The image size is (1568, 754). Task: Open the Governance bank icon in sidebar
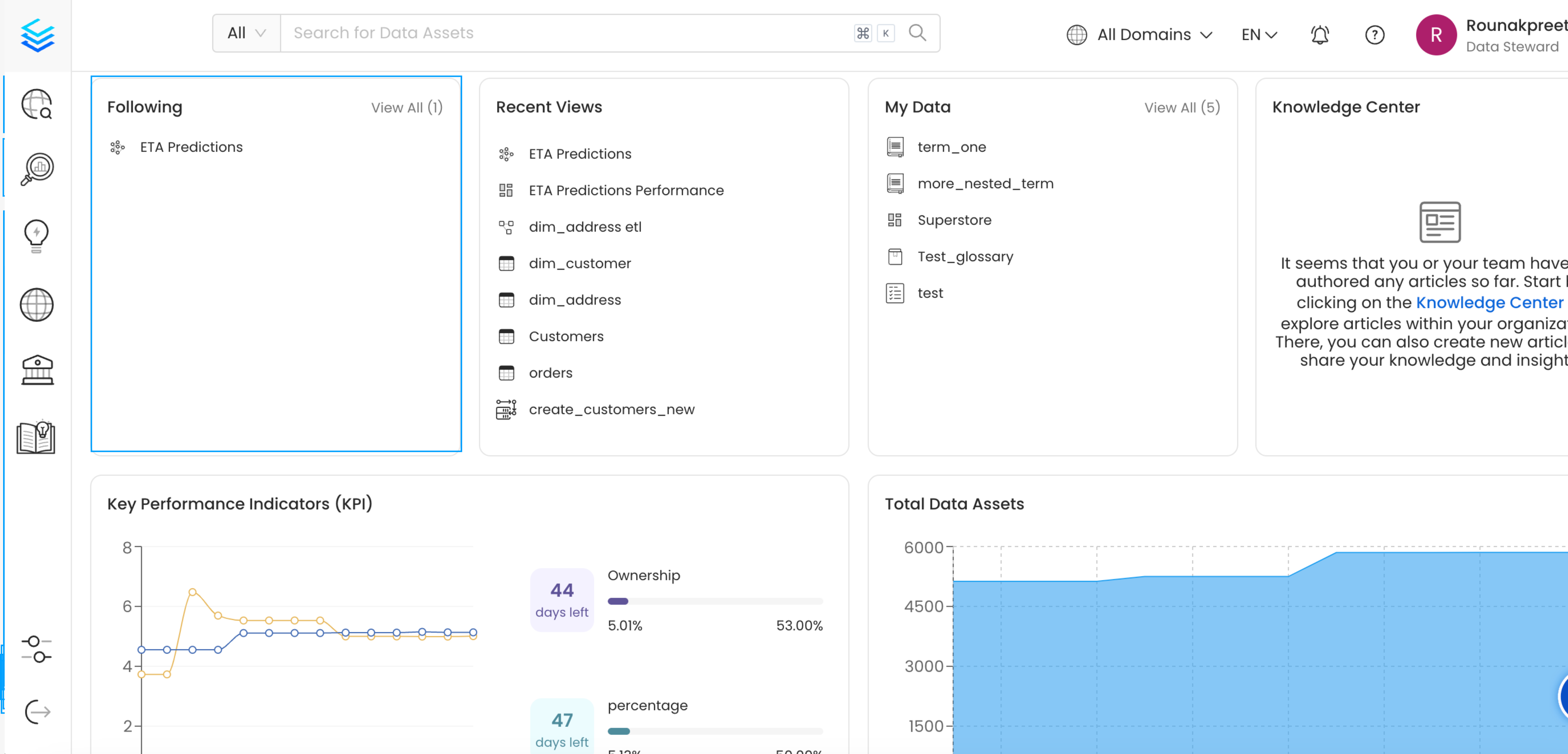36,370
